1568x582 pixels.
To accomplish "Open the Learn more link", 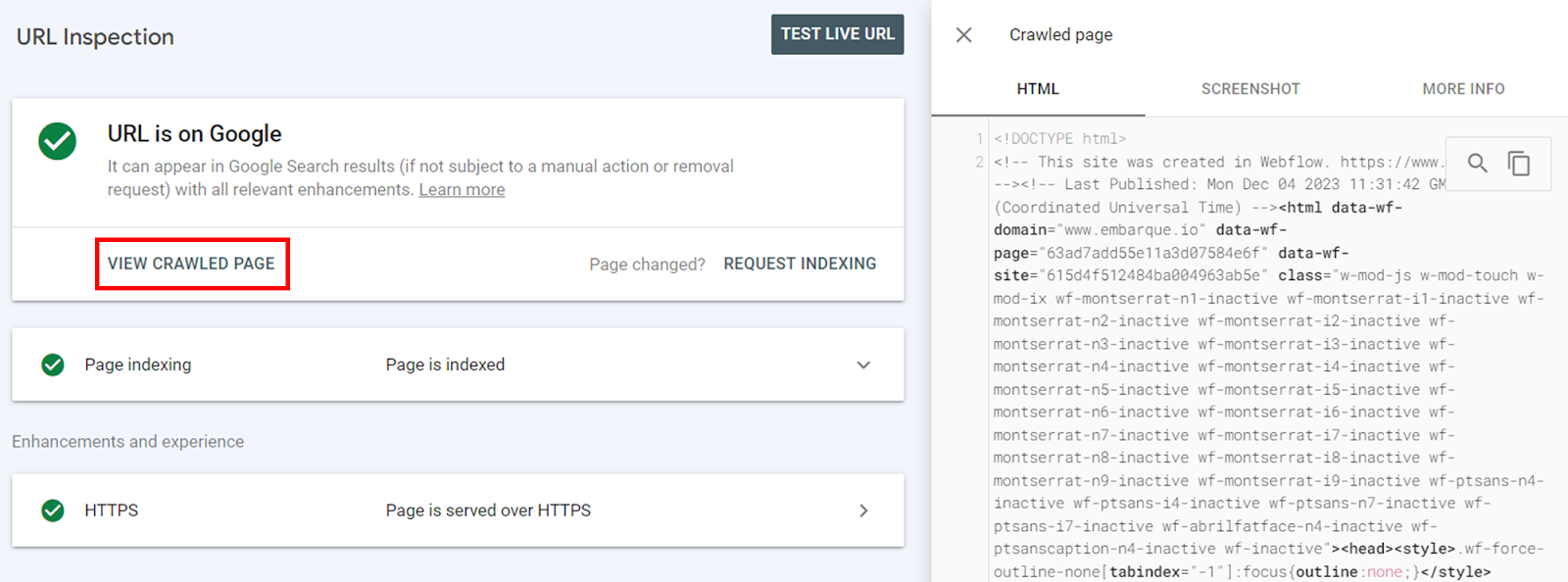I will (x=462, y=190).
